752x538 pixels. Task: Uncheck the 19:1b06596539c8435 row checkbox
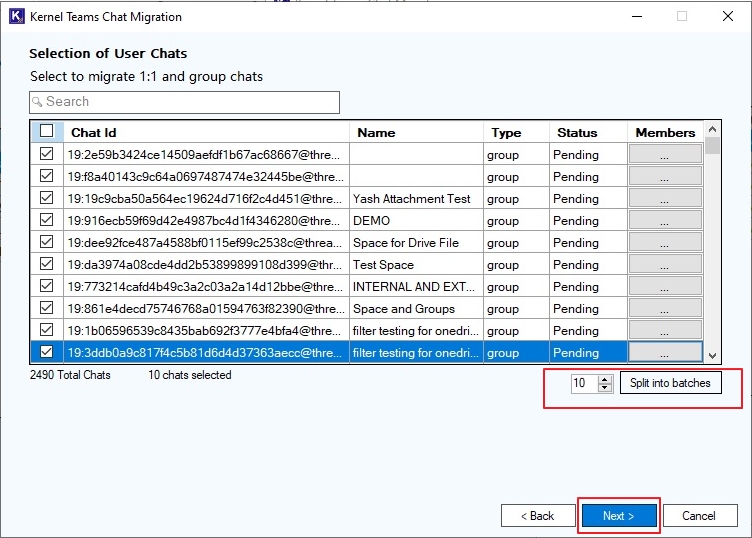point(47,330)
